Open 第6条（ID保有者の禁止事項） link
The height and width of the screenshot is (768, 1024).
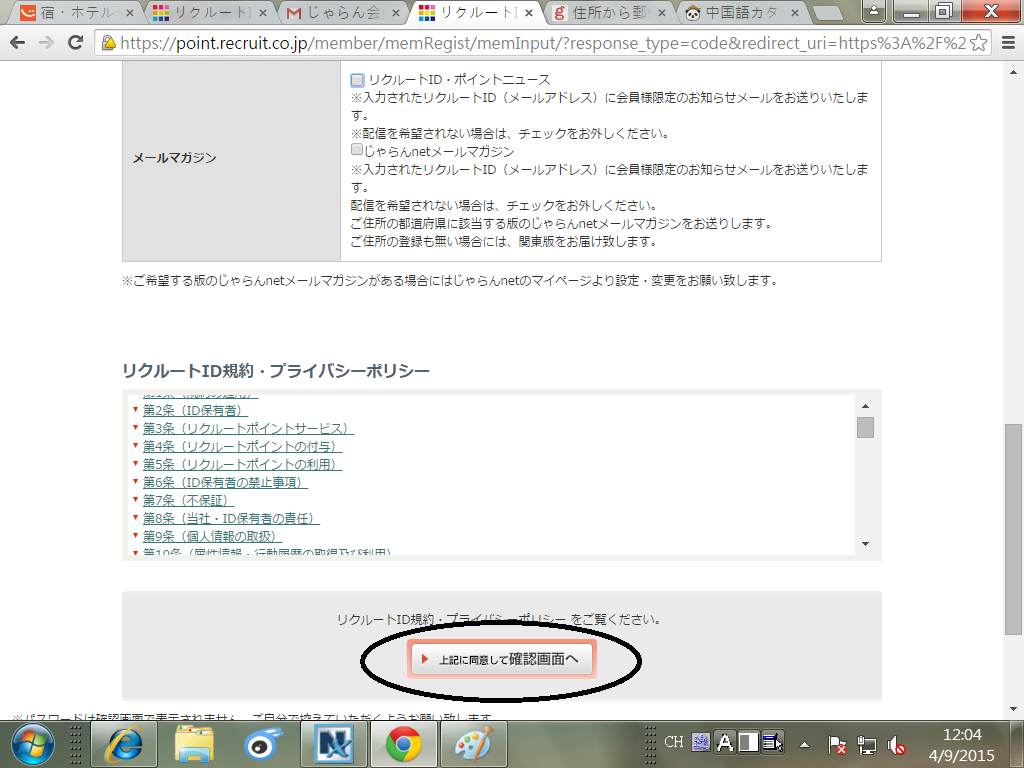225,483
